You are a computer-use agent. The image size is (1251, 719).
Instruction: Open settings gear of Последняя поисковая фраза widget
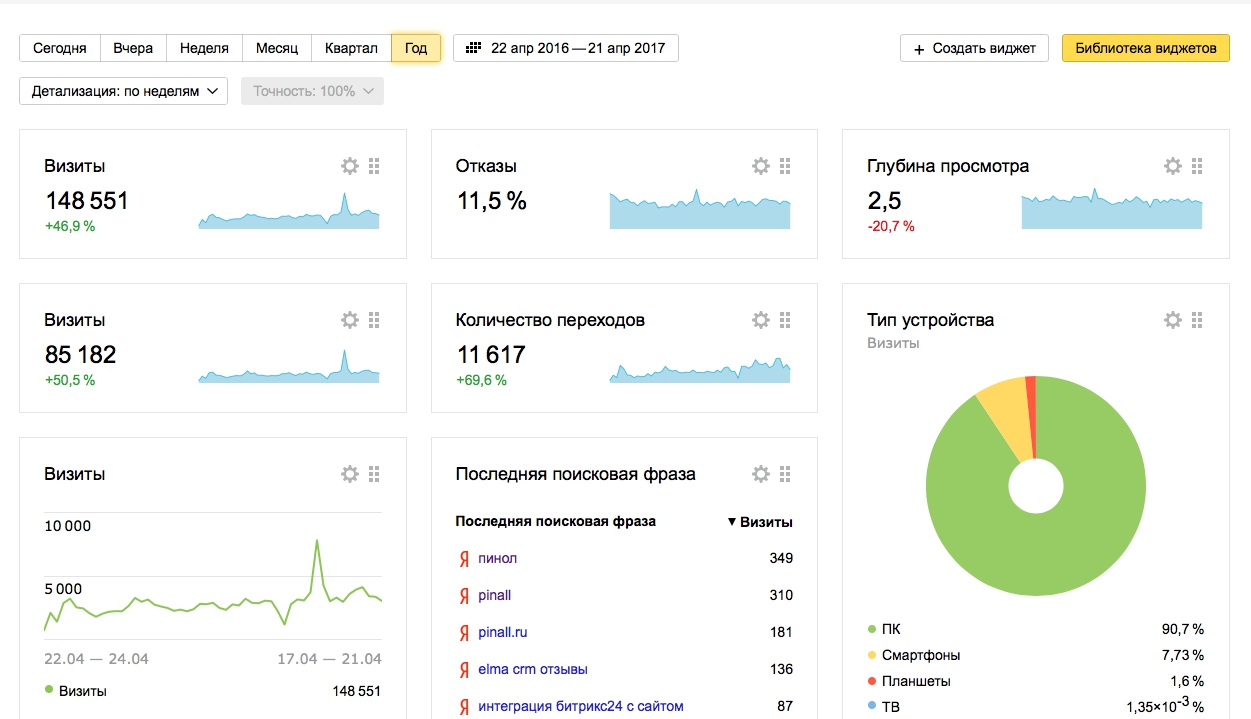(761, 474)
